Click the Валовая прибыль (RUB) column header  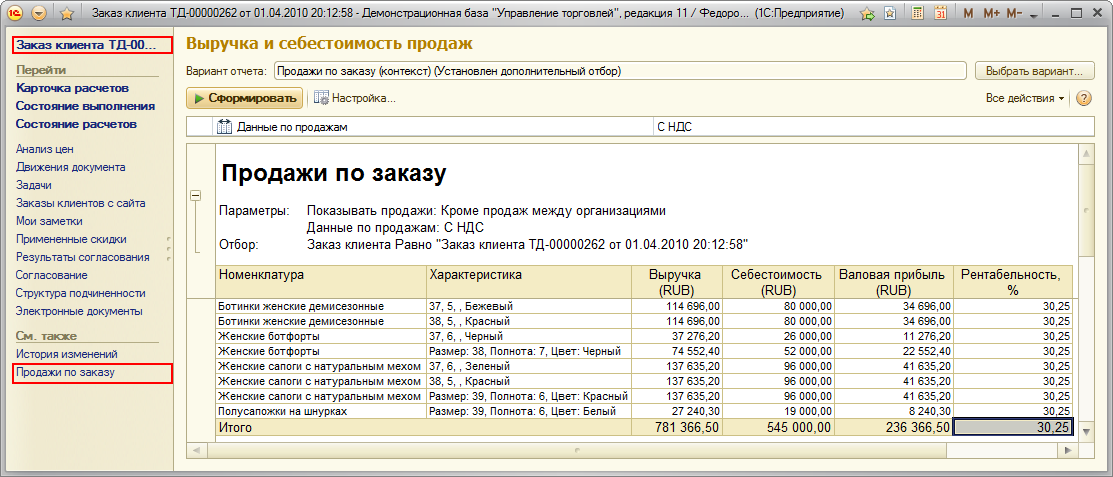(894, 282)
